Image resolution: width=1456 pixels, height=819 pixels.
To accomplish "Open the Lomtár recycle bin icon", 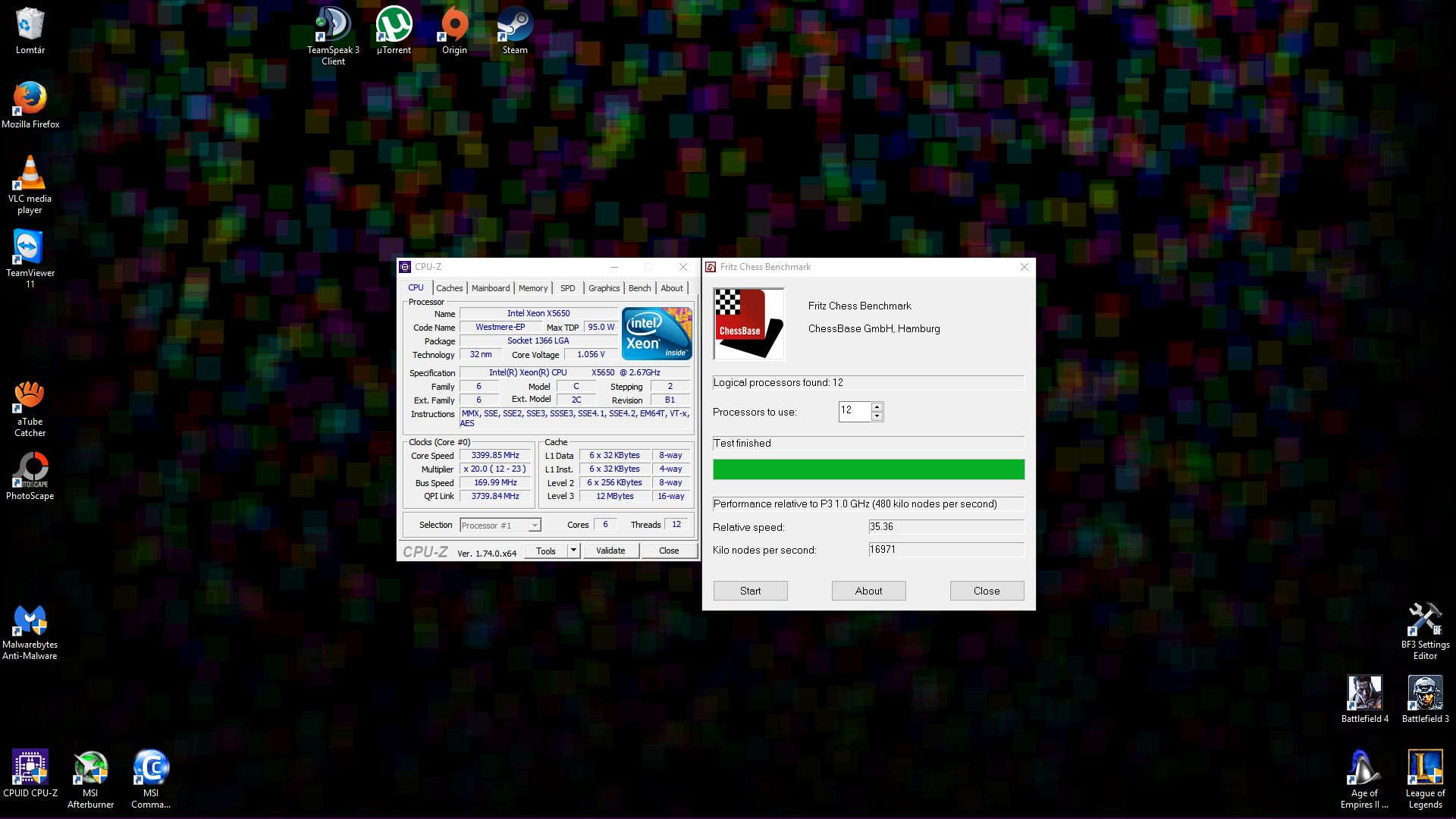I will (x=30, y=31).
